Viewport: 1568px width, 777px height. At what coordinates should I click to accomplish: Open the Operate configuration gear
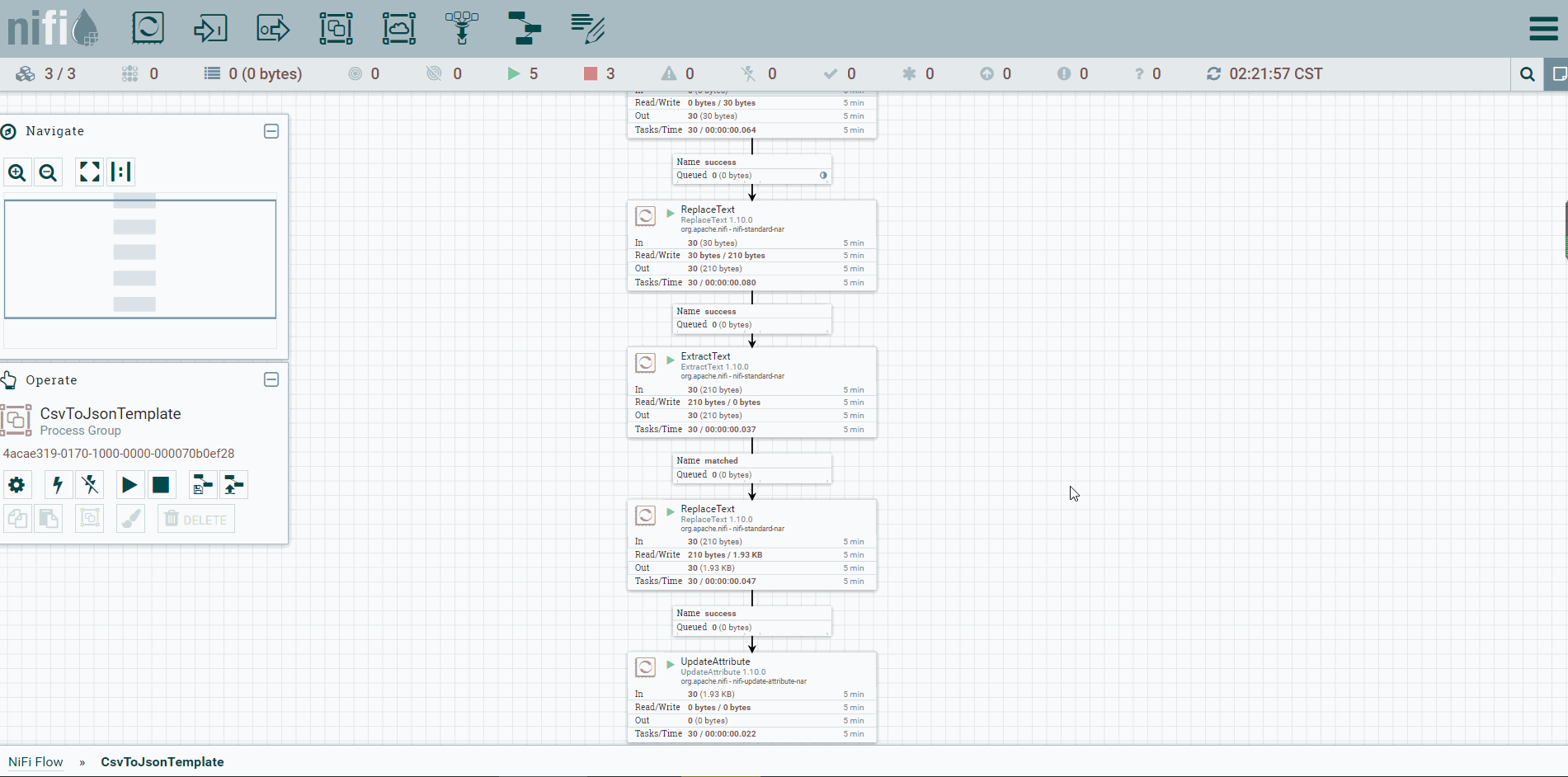pyautogui.click(x=16, y=485)
